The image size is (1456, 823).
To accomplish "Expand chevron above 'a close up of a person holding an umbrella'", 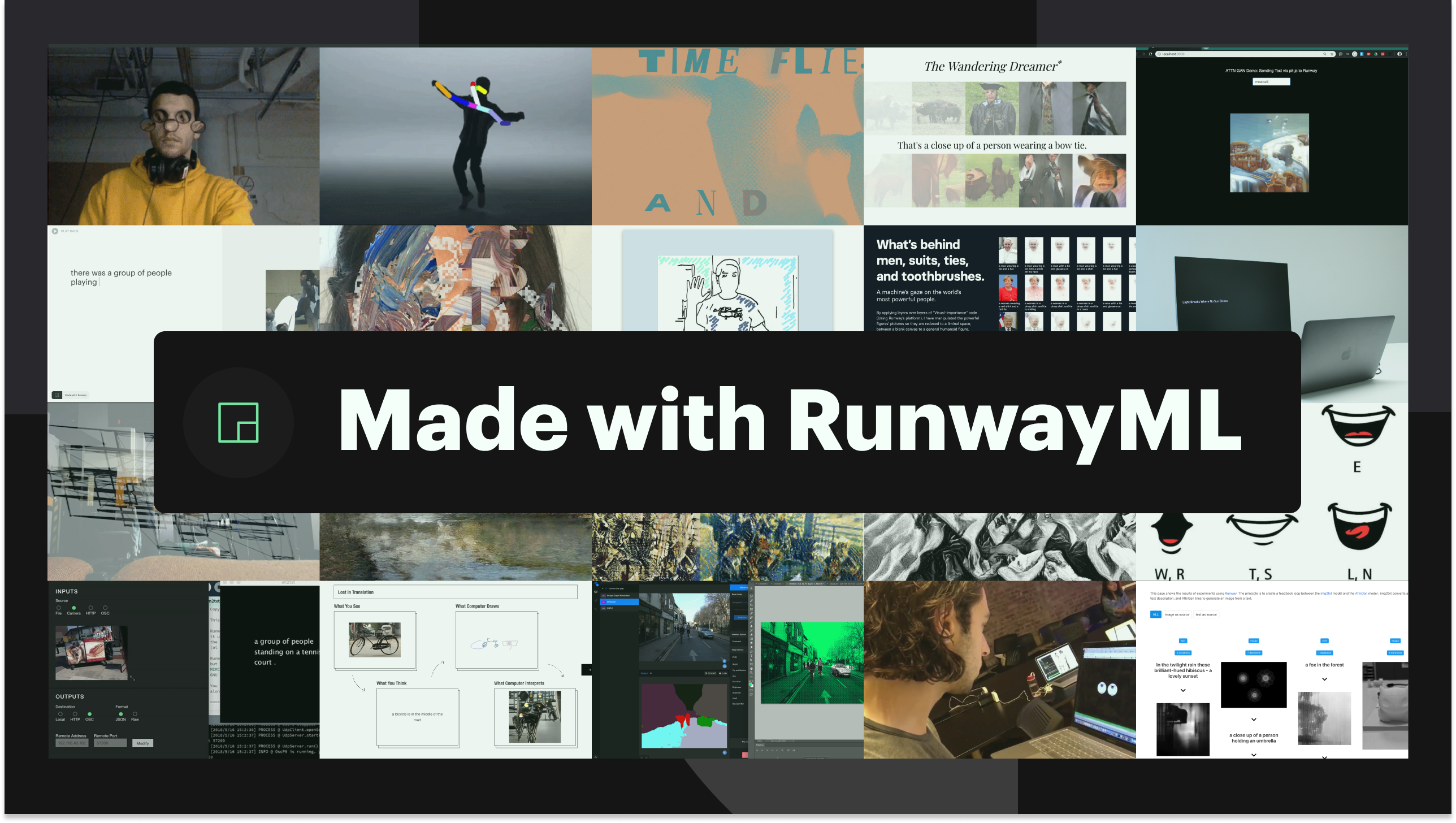I will click(1254, 720).
